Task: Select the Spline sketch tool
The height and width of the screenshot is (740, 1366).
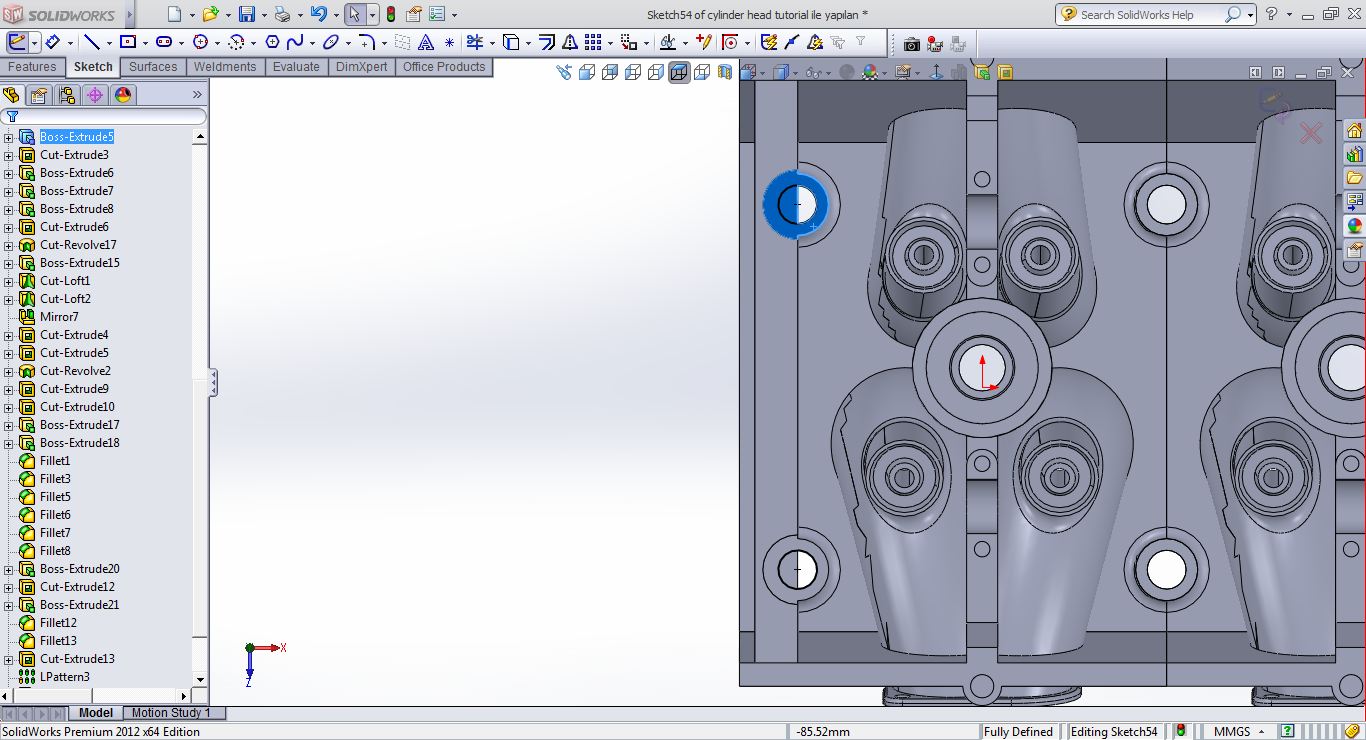Action: (295, 42)
